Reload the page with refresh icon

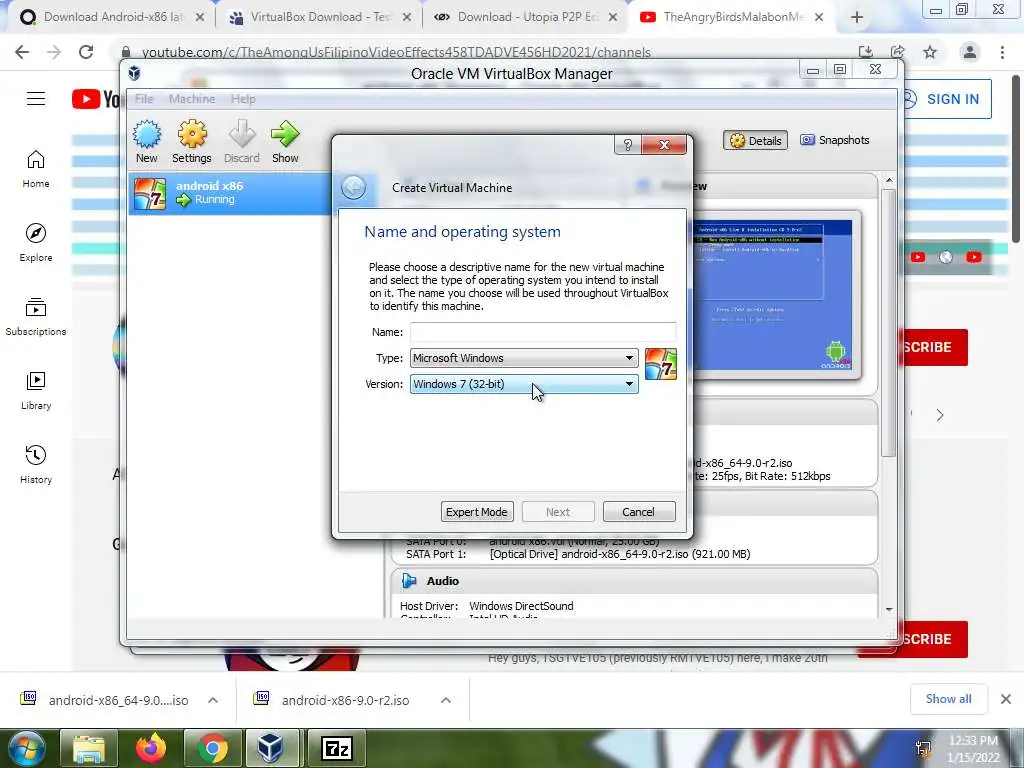coord(86,52)
